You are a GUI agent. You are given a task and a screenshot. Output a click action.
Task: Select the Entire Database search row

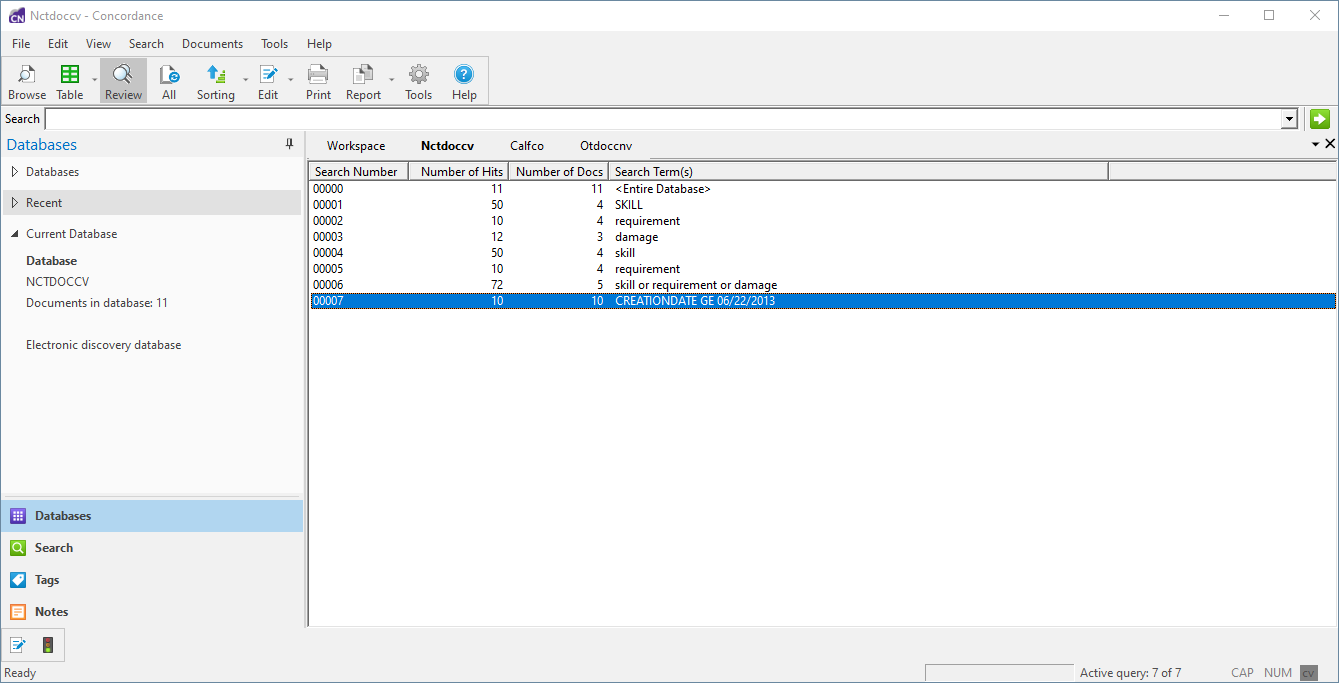click(x=823, y=189)
